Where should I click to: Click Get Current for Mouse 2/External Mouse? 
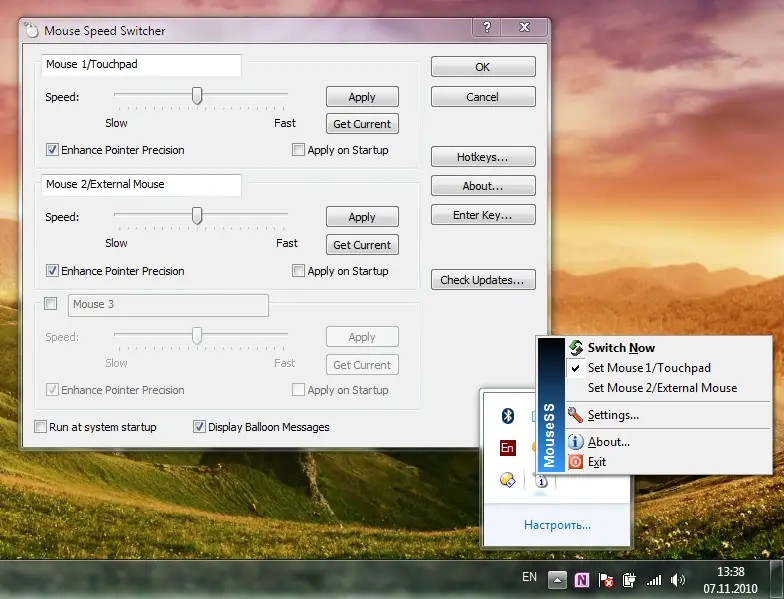click(x=362, y=244)
